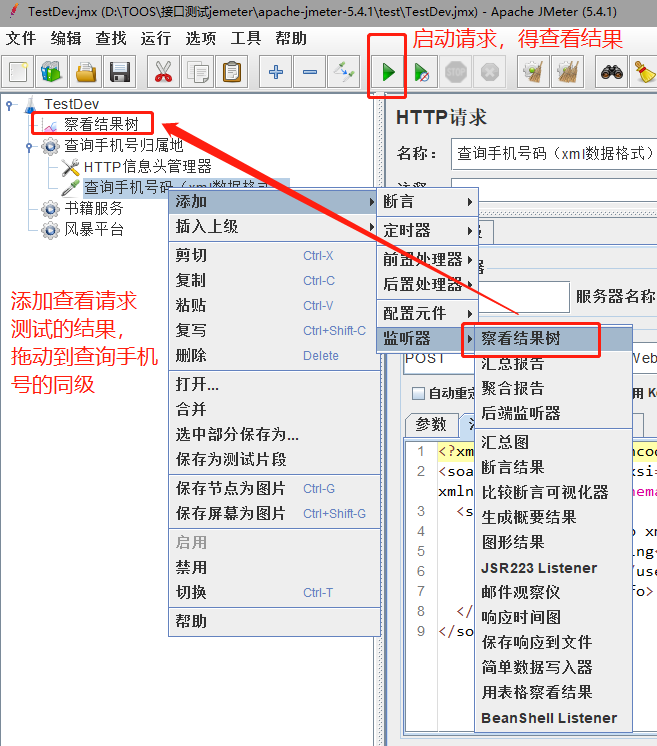Click the STOP test icon
Image resolution: width=657 pixels, height=746 pixels.
pos(456,72)
